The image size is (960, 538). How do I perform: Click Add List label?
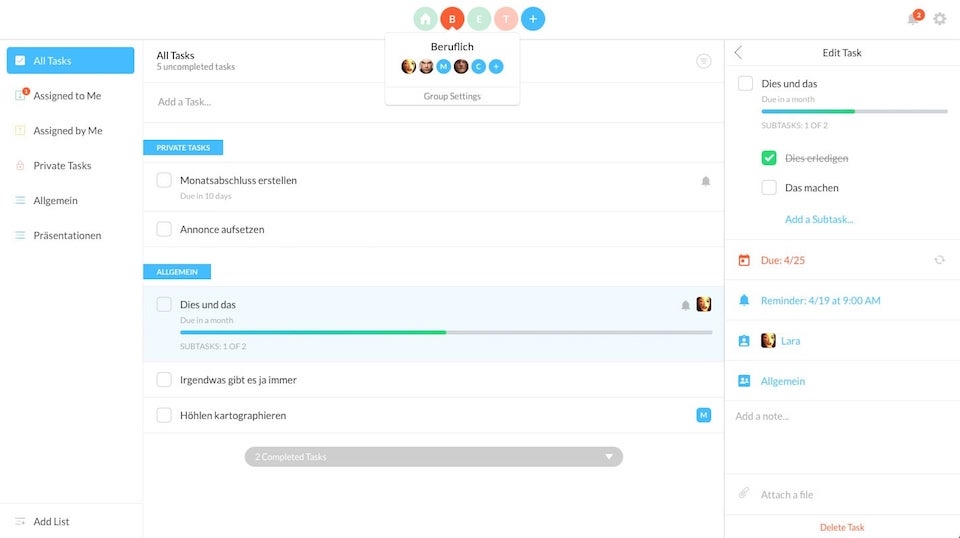[51, 521]
